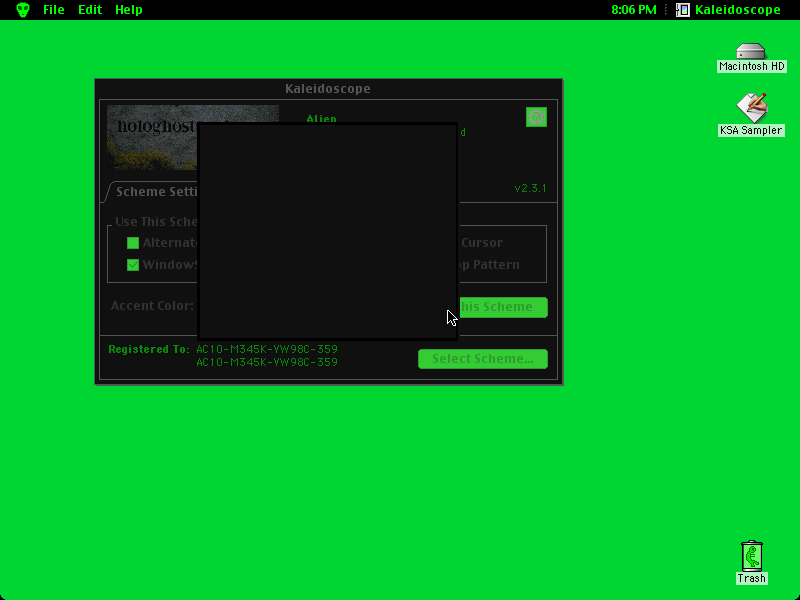The image size is (800, 600).
Task: Click the Select Scheme... button
Action: point(483,359)
